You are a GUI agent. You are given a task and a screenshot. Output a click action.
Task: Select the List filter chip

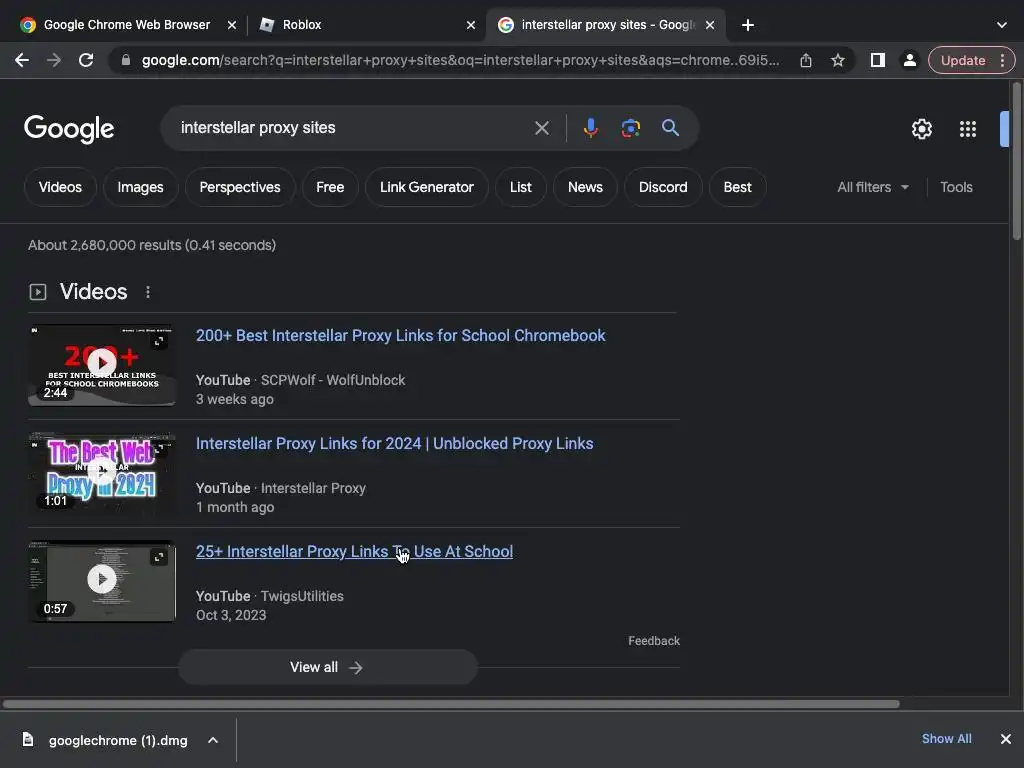point(520,187)
